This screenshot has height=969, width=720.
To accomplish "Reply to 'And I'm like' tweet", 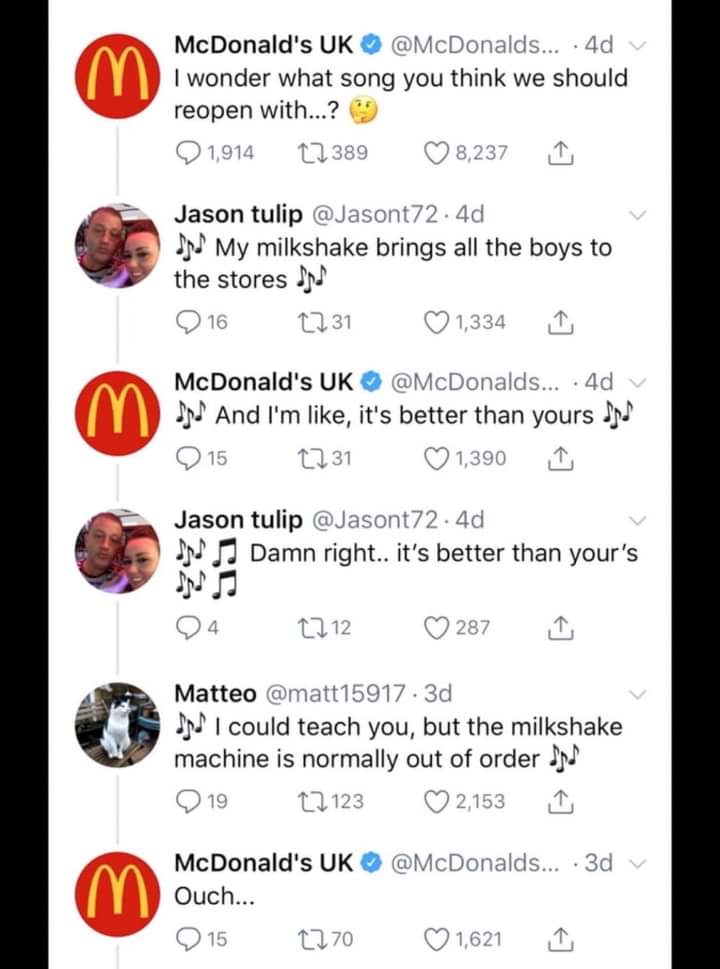I will (187, 458).
